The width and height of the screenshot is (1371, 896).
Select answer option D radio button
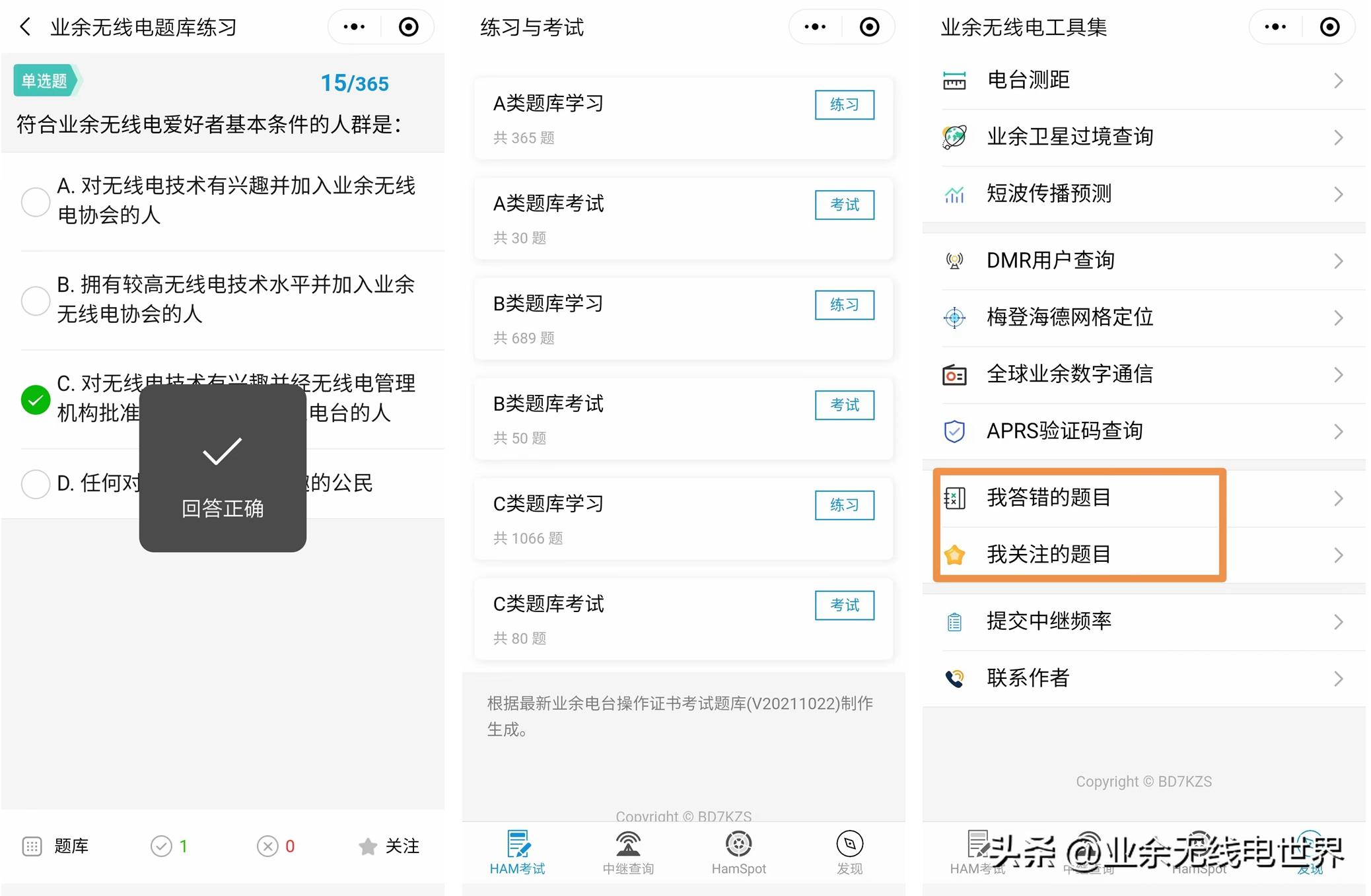pyautogui.click(x=36, y=484)
